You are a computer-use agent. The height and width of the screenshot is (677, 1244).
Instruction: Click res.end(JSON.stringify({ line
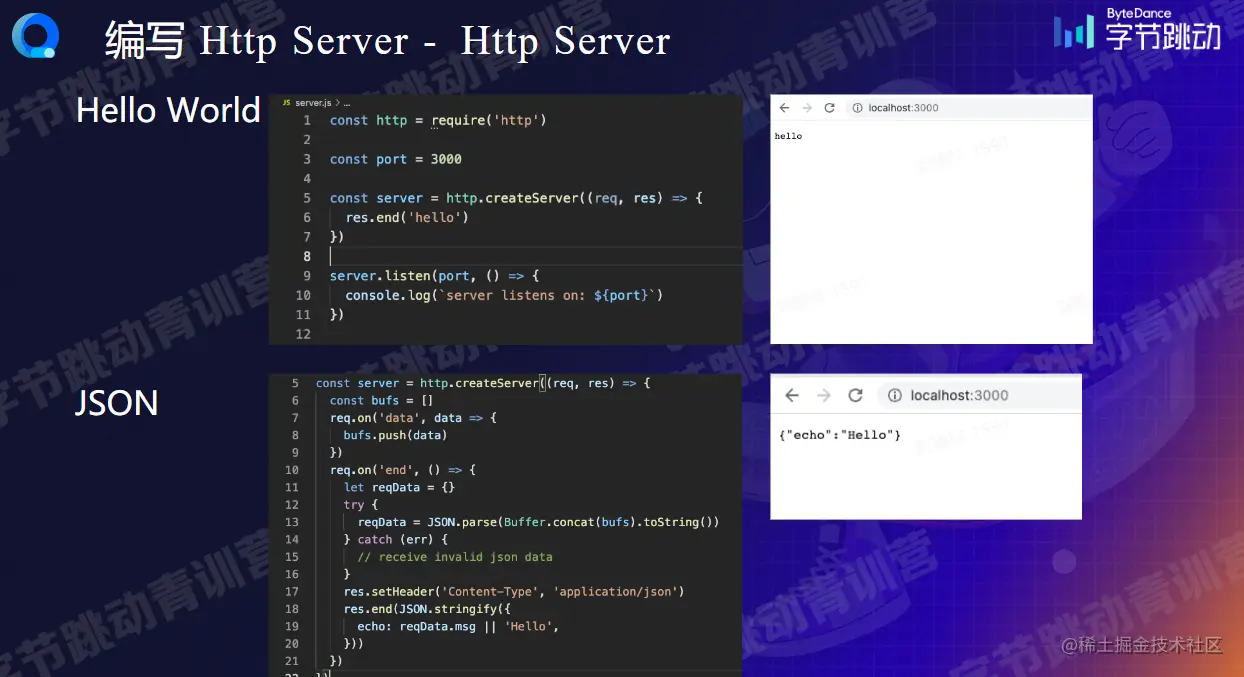click(x=426, y=608)
